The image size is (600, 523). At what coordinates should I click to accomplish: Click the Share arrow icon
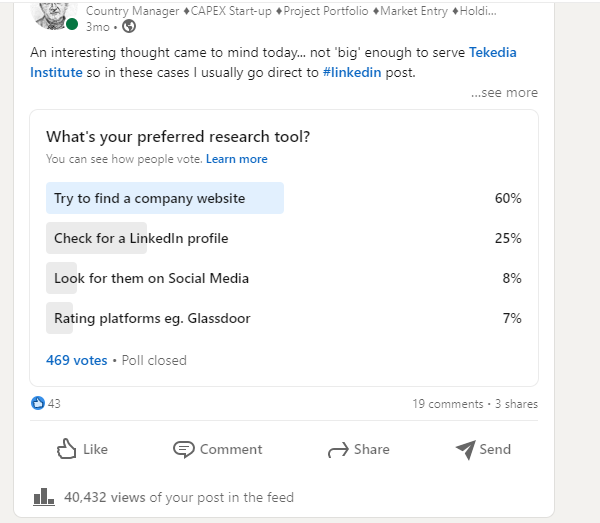tap(338, 450)
